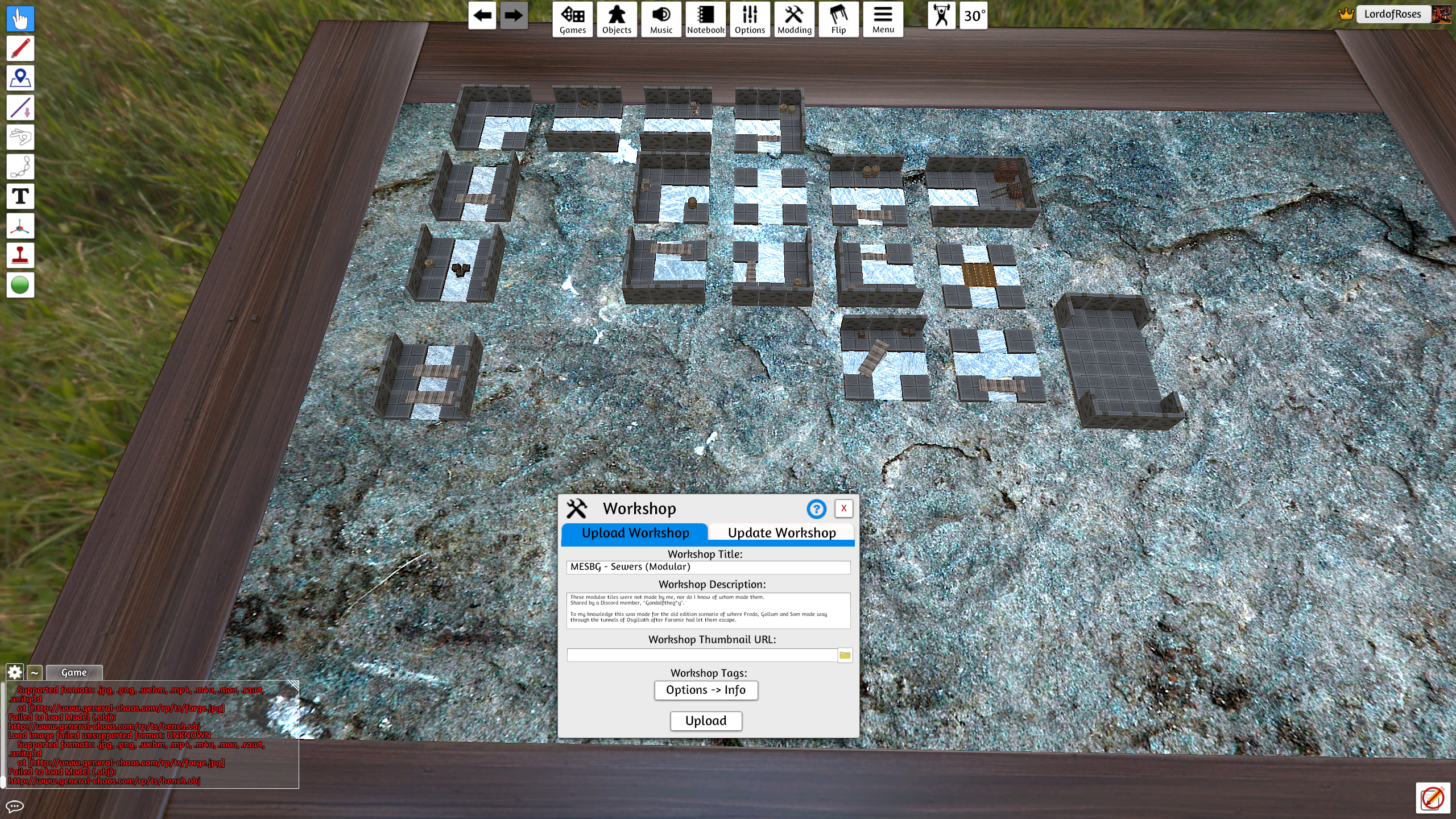
Task: Switch to Upload Workshop tab
Action: coord(635,533)
